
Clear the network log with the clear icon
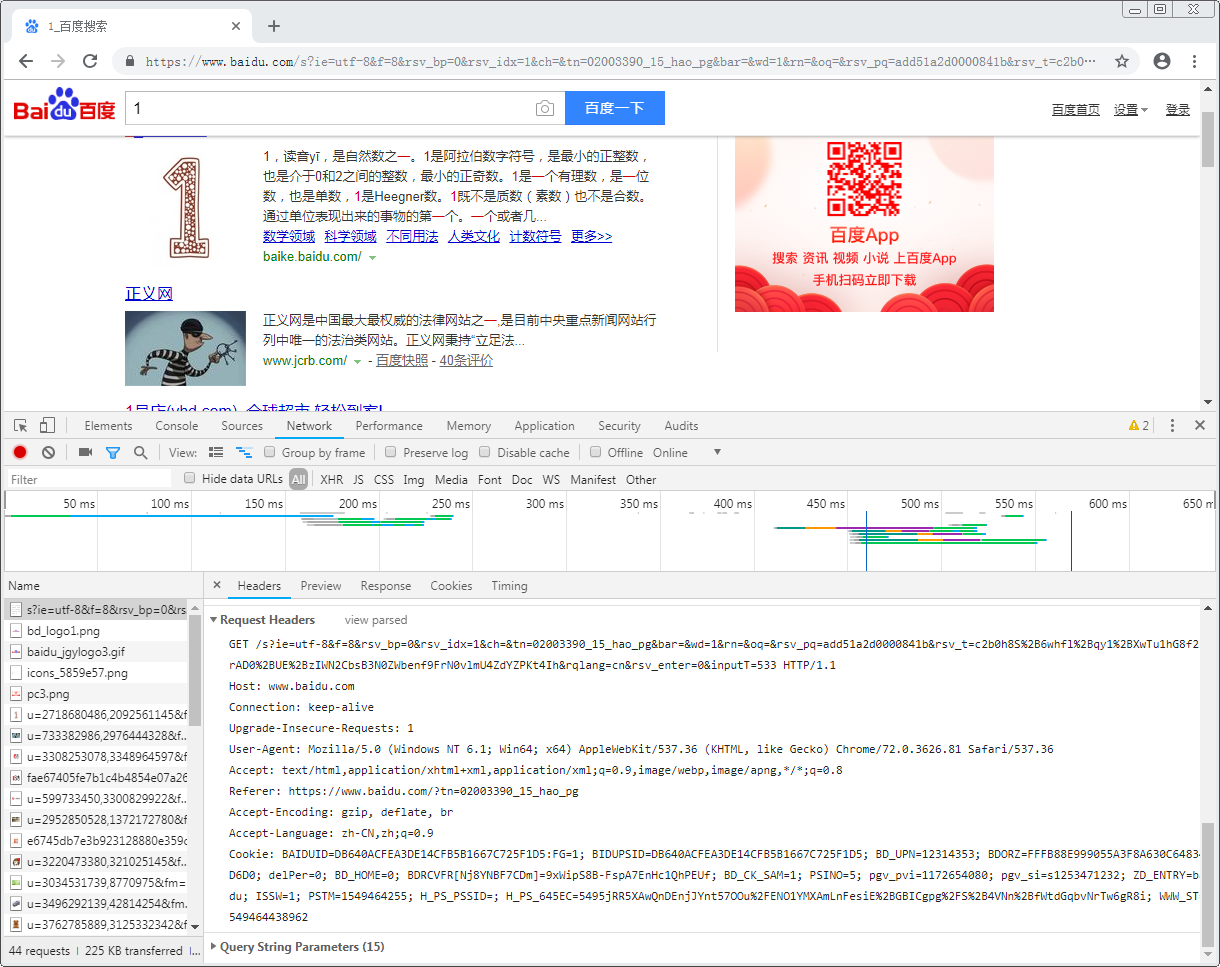click(47, 452)
